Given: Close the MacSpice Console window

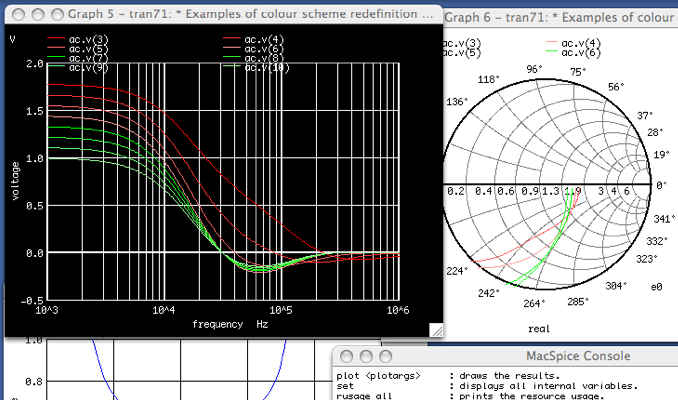Looking at the screenshot, I should coord(346,356).
